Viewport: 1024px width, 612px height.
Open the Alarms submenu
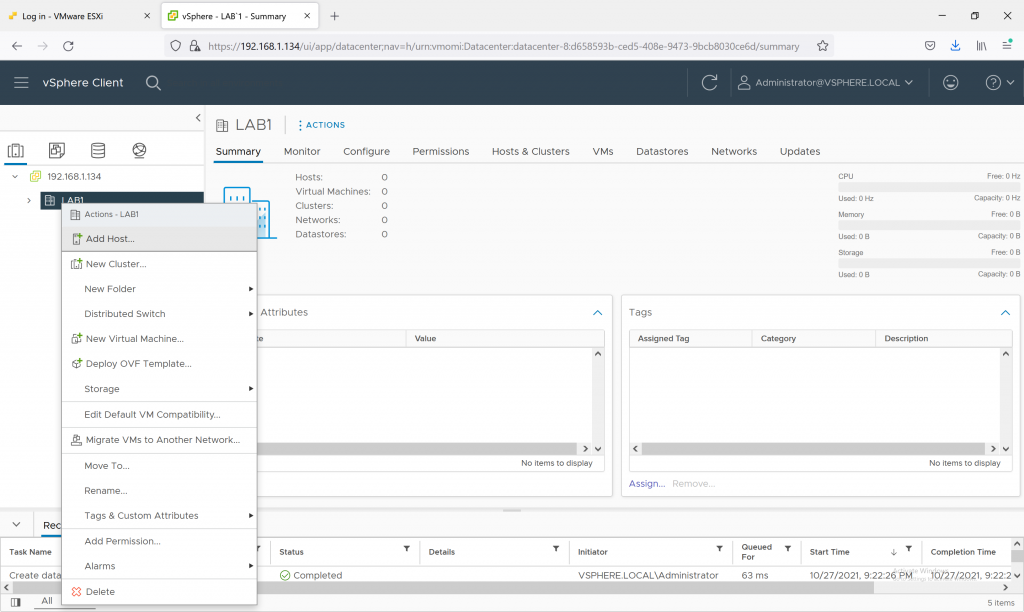(159, 566)
